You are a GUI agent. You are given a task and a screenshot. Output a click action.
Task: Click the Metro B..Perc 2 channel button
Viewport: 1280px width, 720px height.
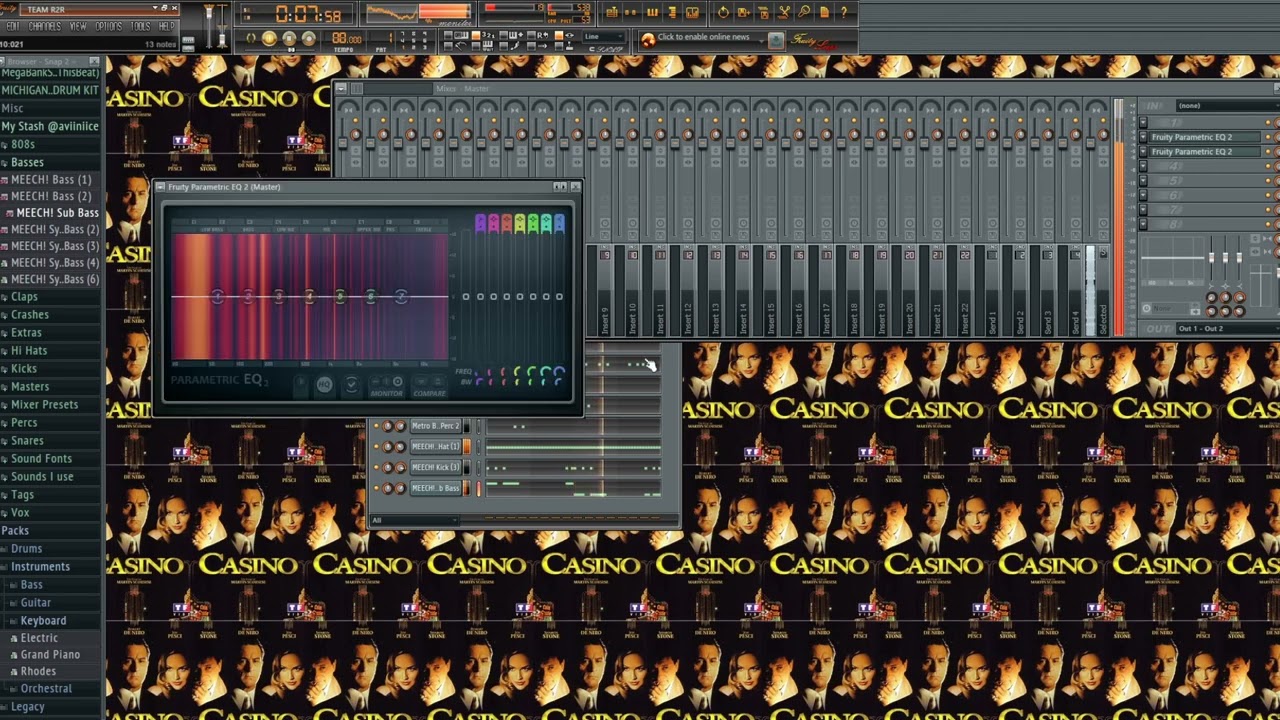[x=435, y=426]
